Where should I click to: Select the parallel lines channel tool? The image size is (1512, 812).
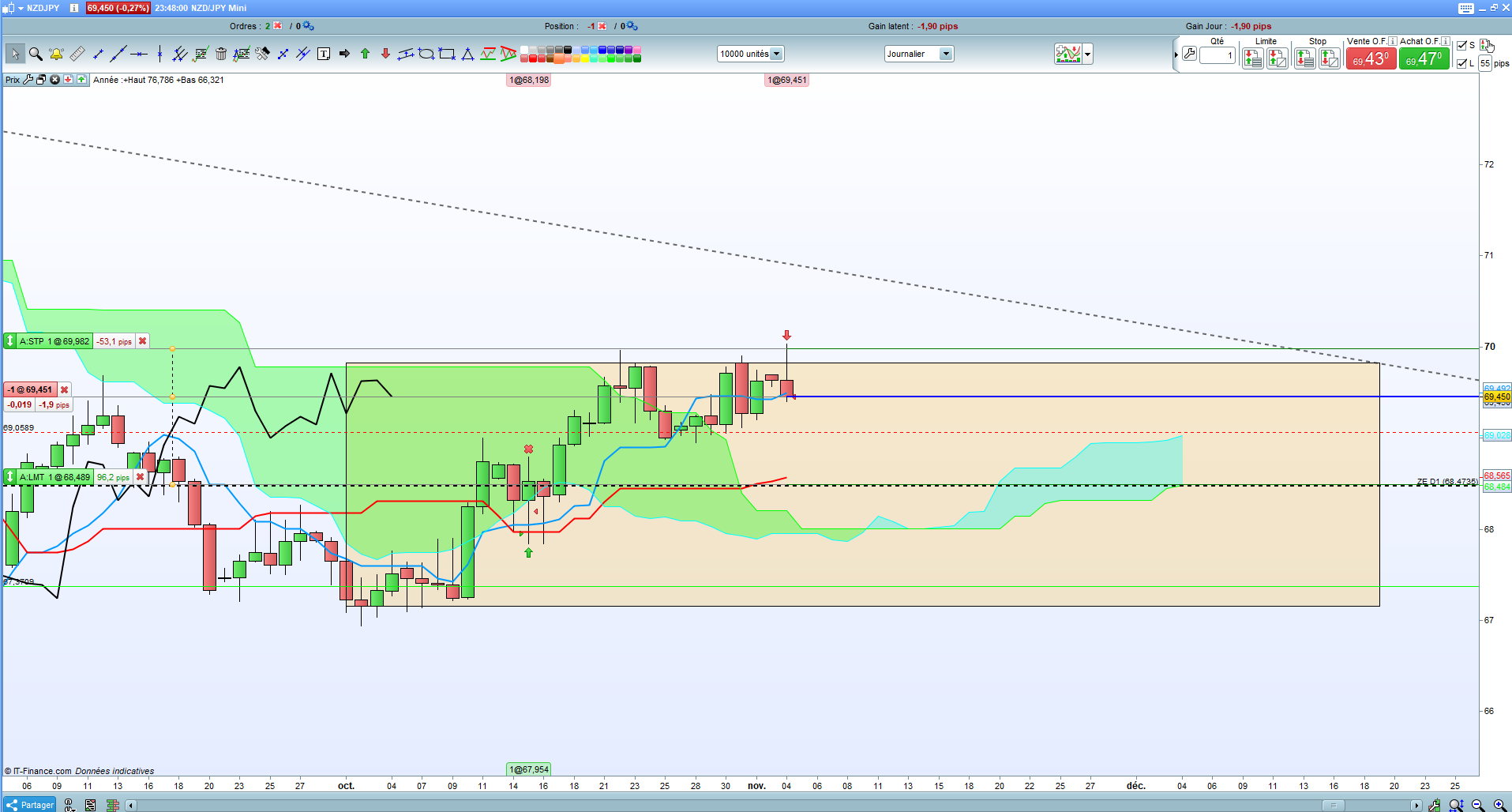tap(180, 54)
